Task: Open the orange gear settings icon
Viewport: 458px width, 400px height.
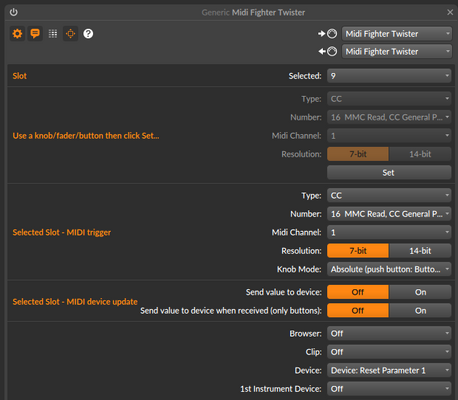Action: pos(17,34)
